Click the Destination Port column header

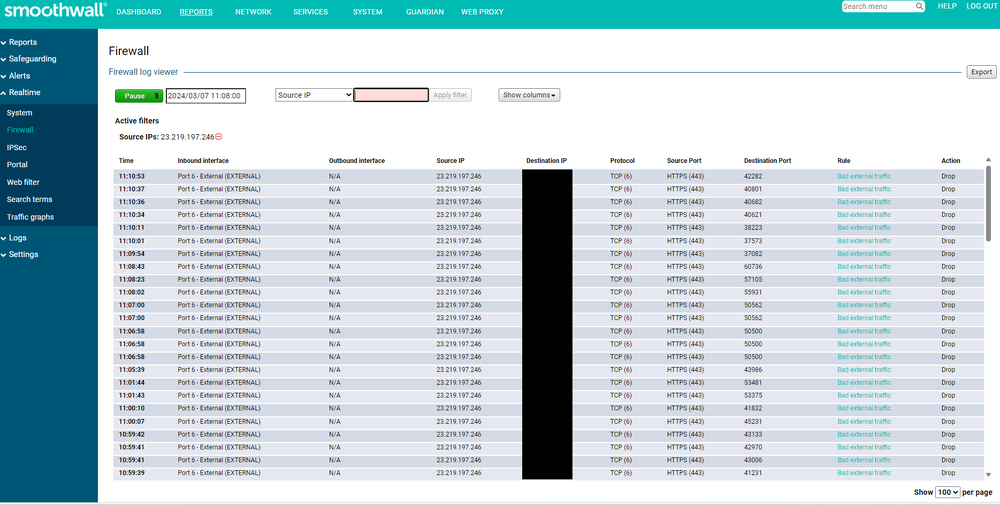[x=767, y=161]
